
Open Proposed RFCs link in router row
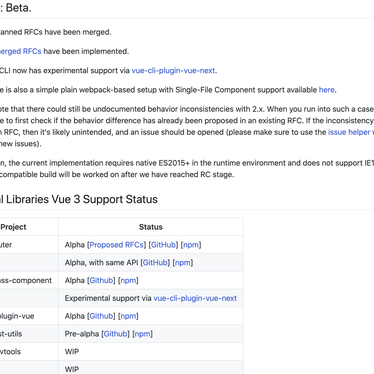(116, 245)
